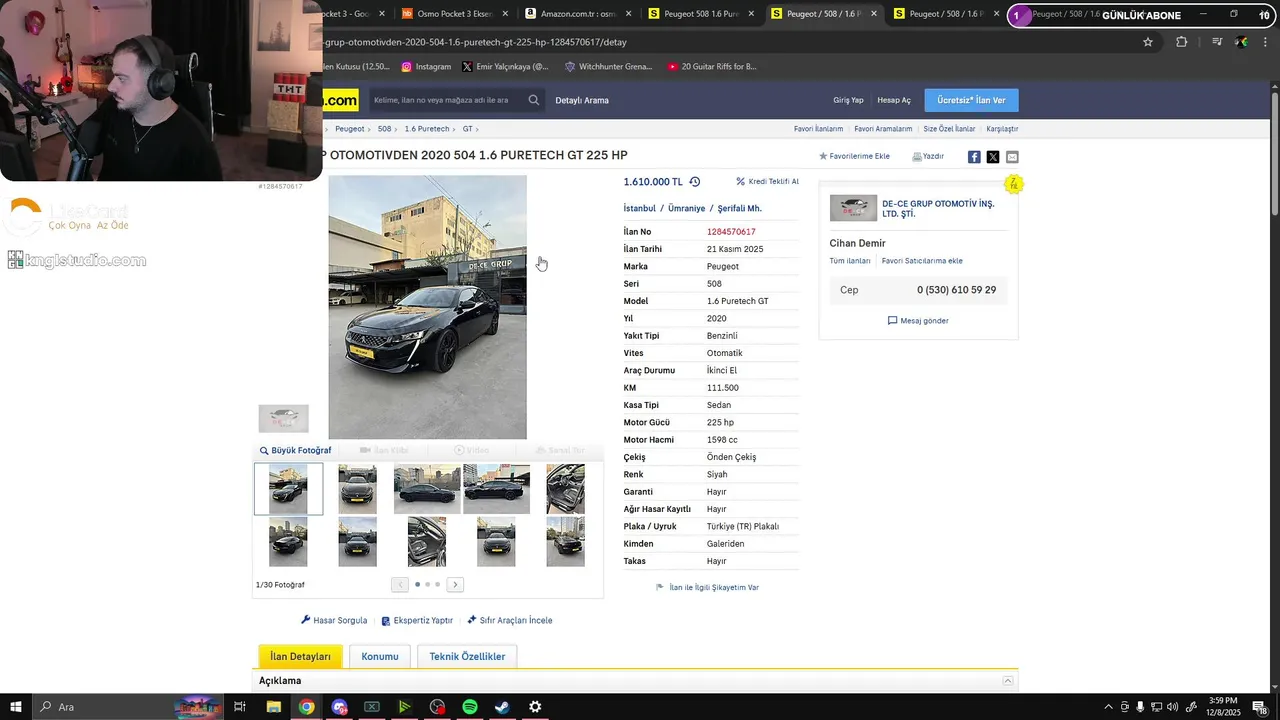1280x720 pixels.
Task: Share the listing by email envelope icon
Action: pos(1012,157)
